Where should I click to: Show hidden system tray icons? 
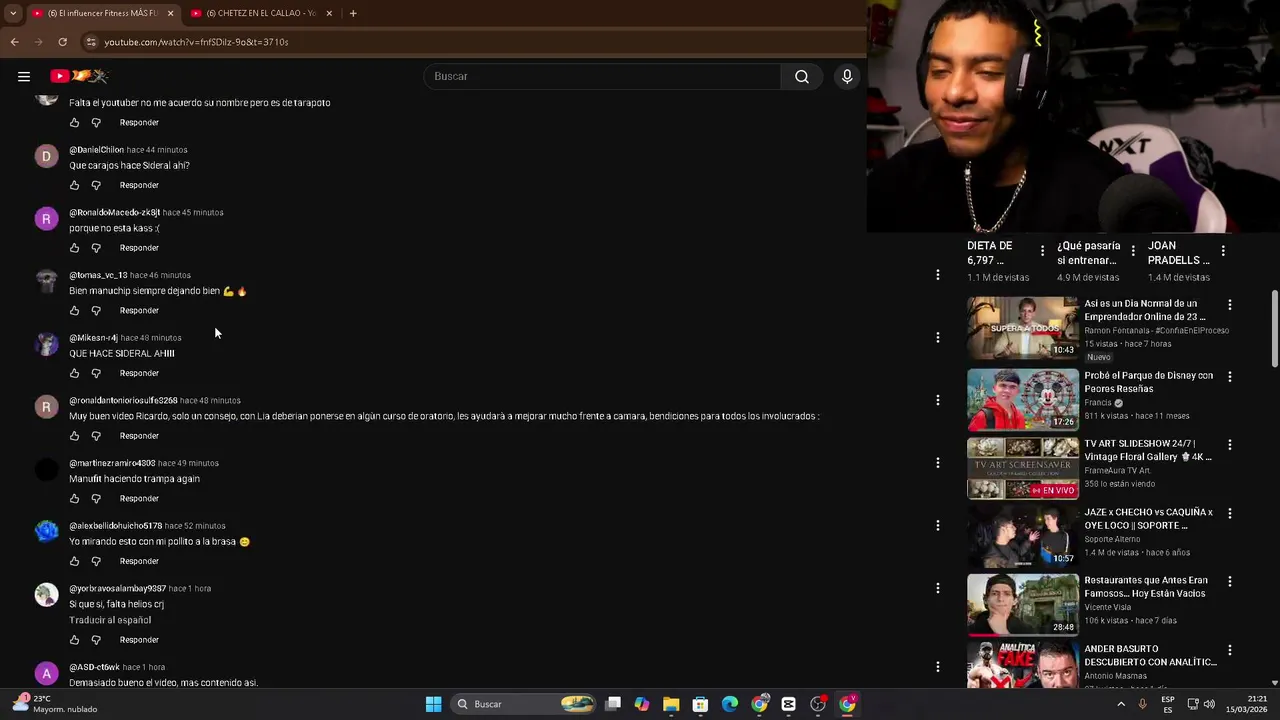[1120, 704]
